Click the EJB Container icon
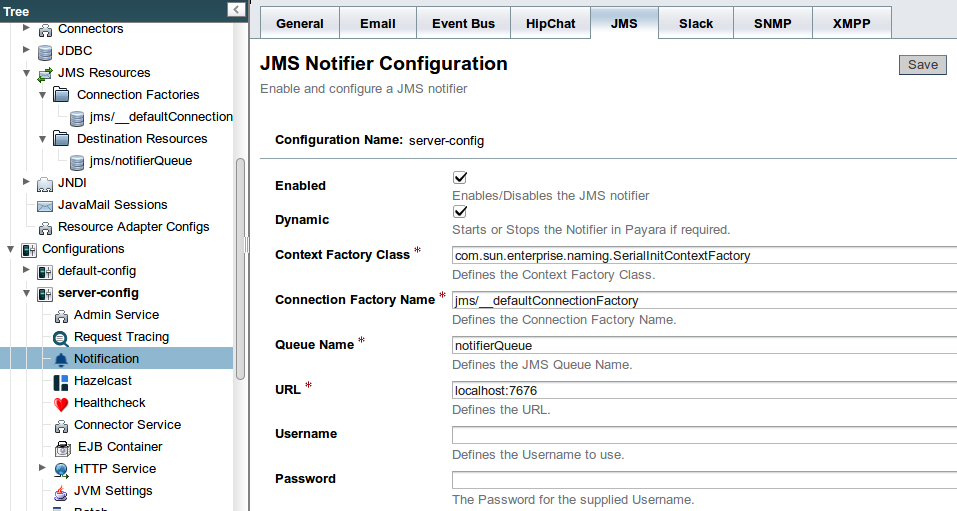 (63, 448)
